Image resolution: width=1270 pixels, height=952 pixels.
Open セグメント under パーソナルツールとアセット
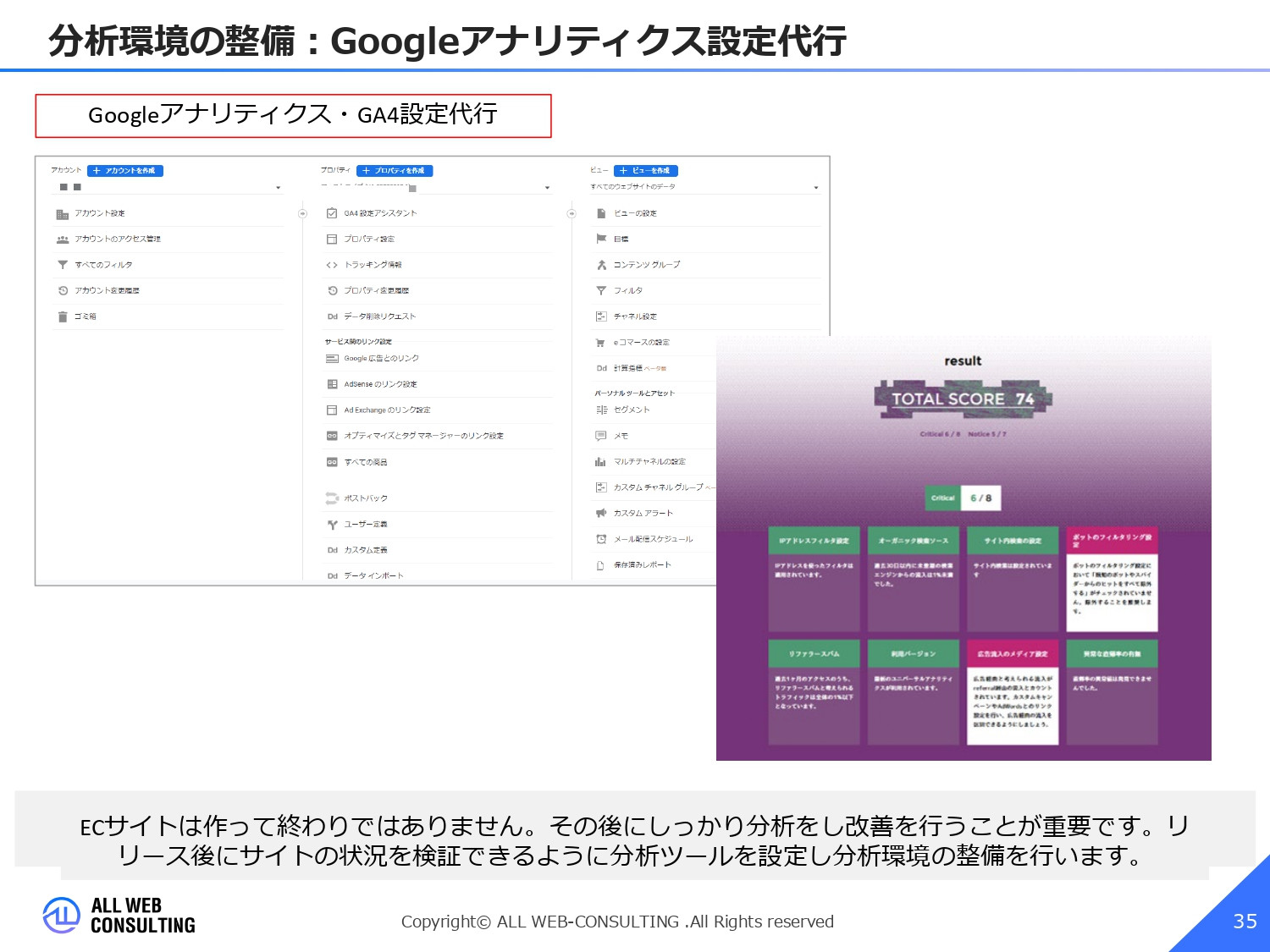632,410
